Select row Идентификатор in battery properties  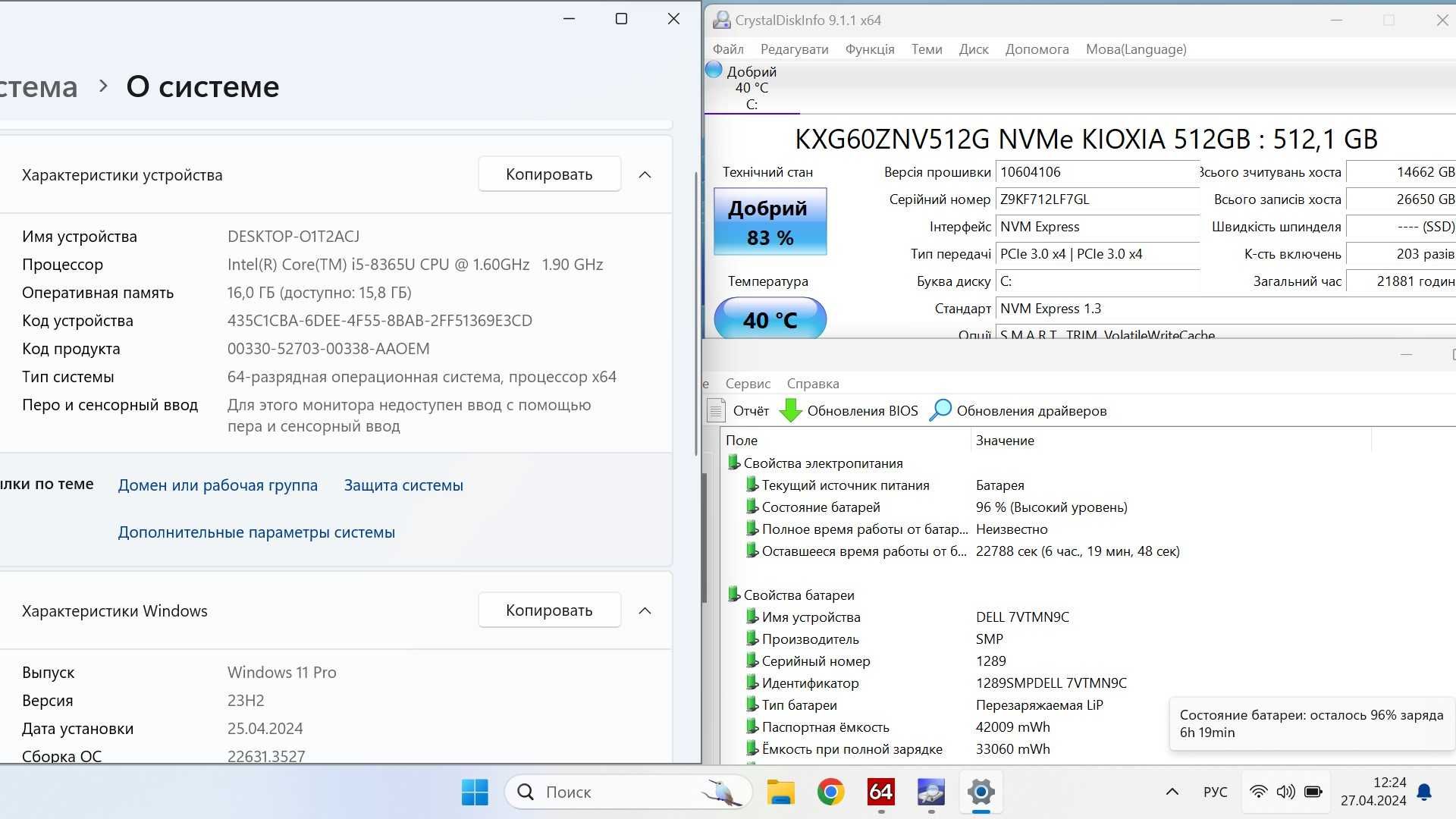[x=810, y=683]
